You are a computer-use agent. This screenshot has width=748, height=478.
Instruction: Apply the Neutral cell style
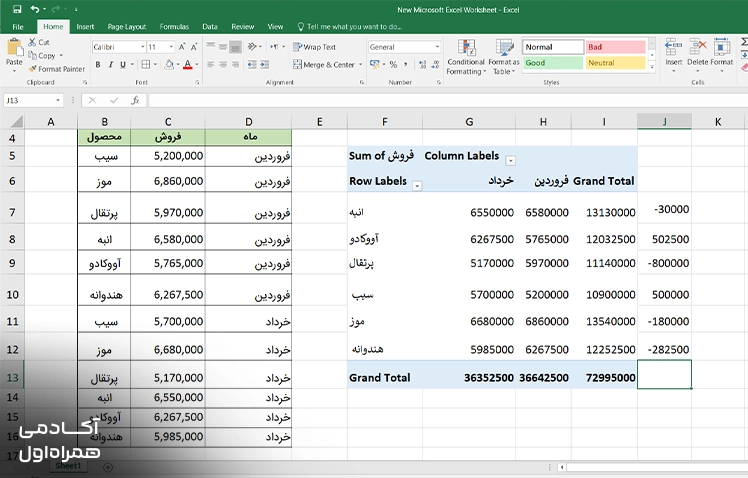click(x=616, y=62)
